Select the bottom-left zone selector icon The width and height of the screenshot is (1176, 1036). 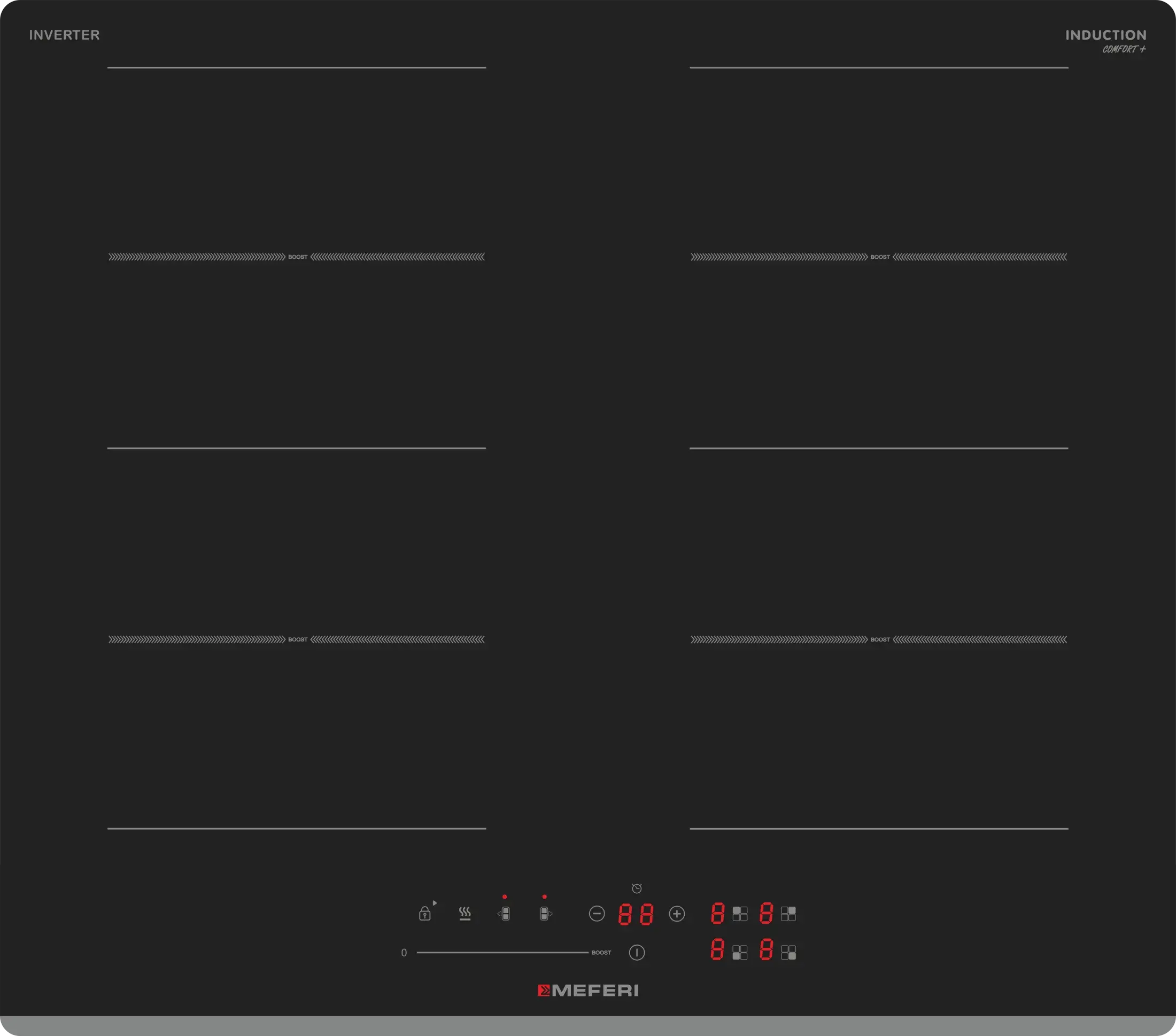[740, 953]
